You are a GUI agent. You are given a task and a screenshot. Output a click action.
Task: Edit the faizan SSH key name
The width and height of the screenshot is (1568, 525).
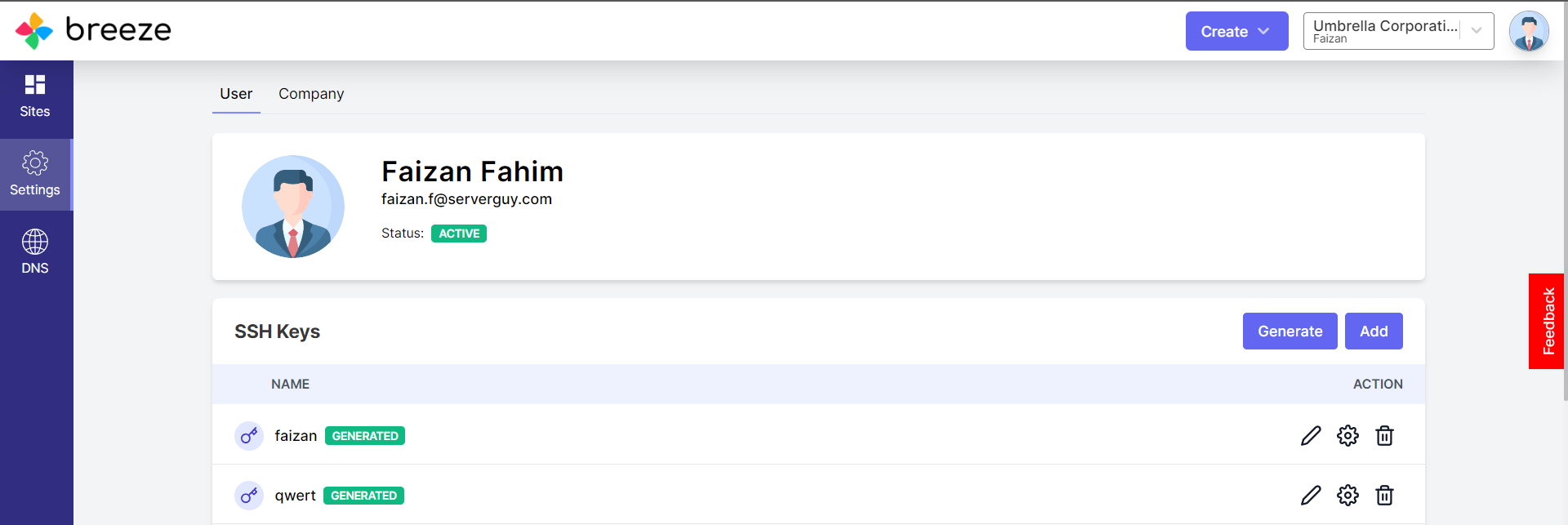[x=1311, y=436]
